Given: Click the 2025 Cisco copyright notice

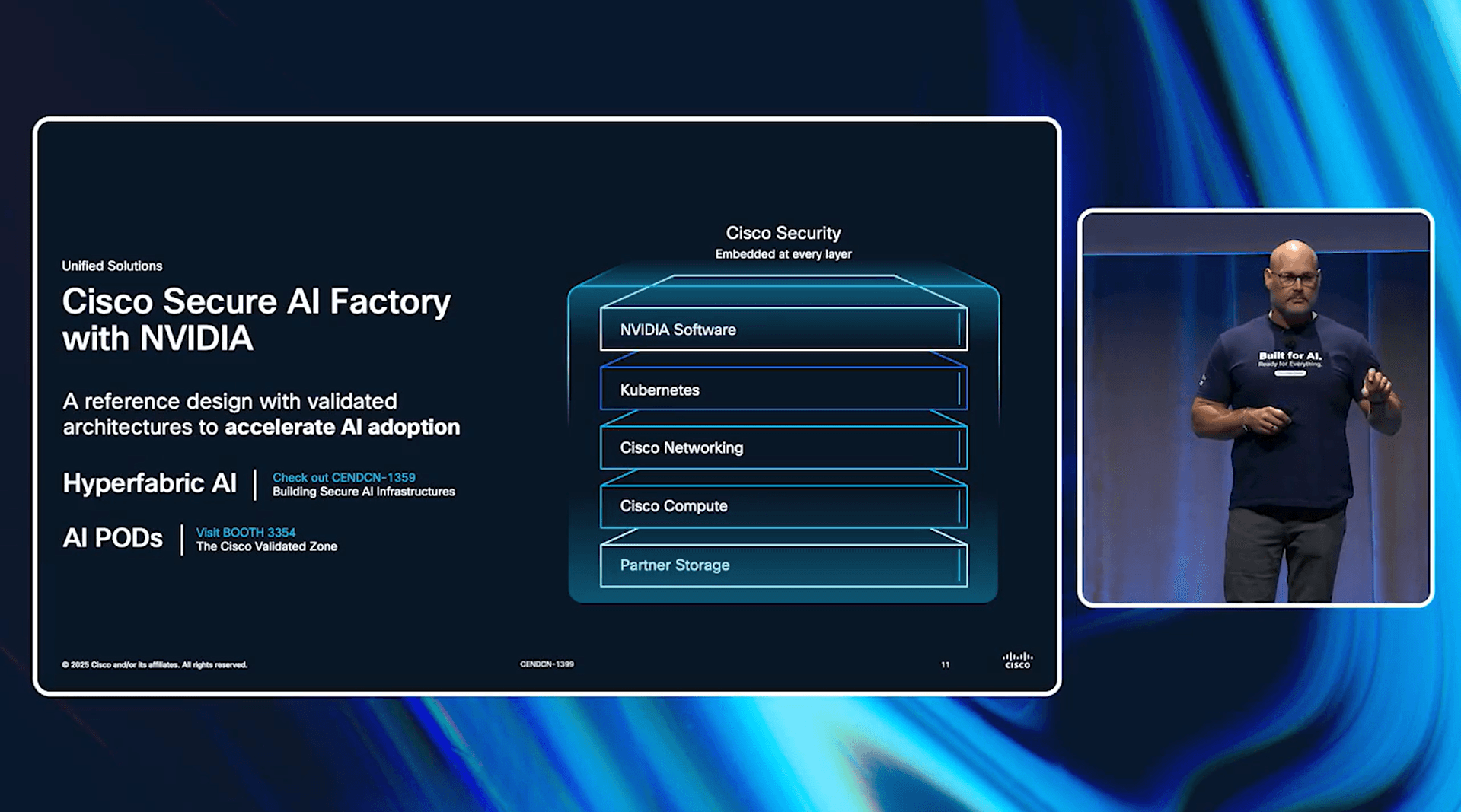Looking at the screenshot, I should pos(155,664).
